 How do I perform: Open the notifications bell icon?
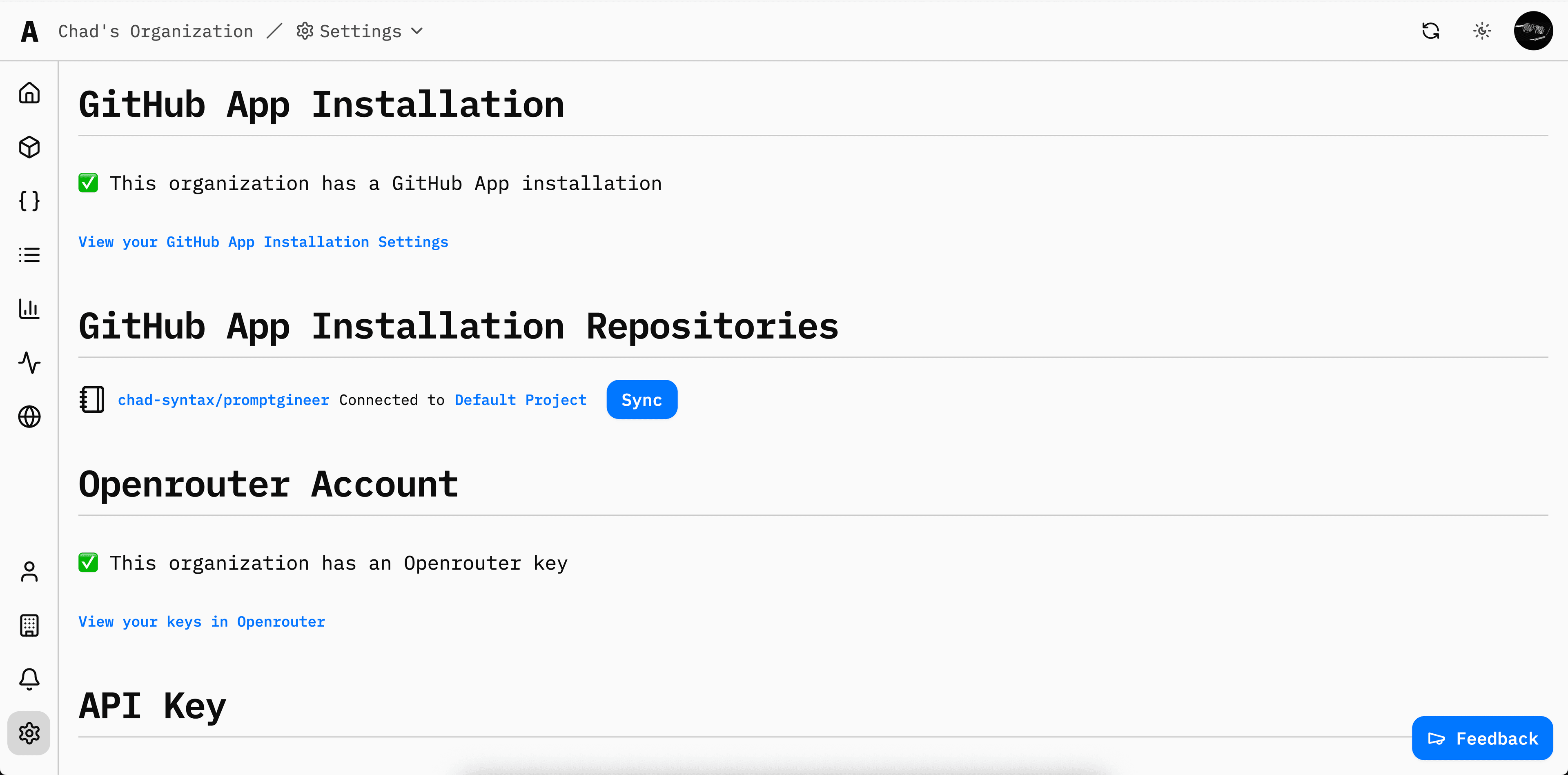coord(29,679)
